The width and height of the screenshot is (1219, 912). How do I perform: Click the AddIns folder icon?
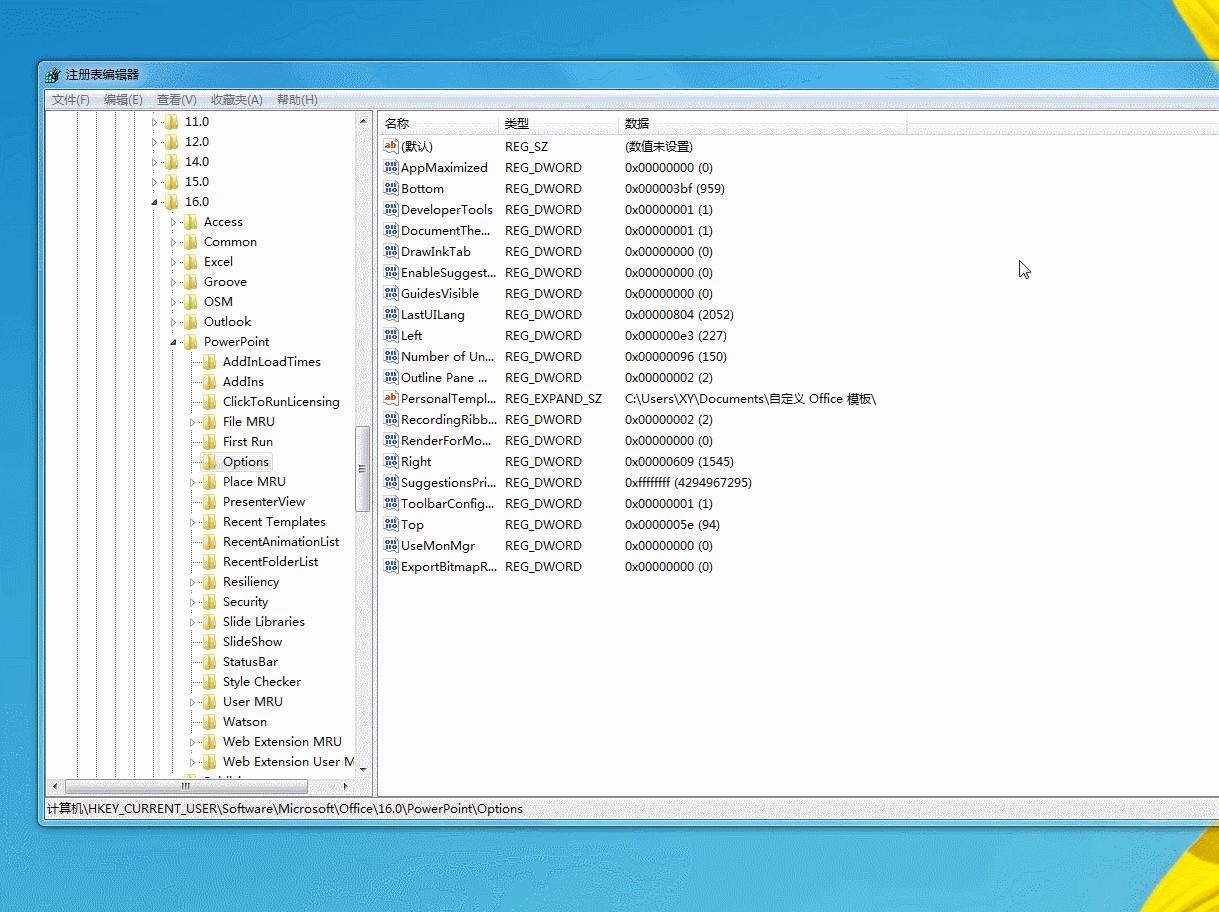click(x=210, y=382)
